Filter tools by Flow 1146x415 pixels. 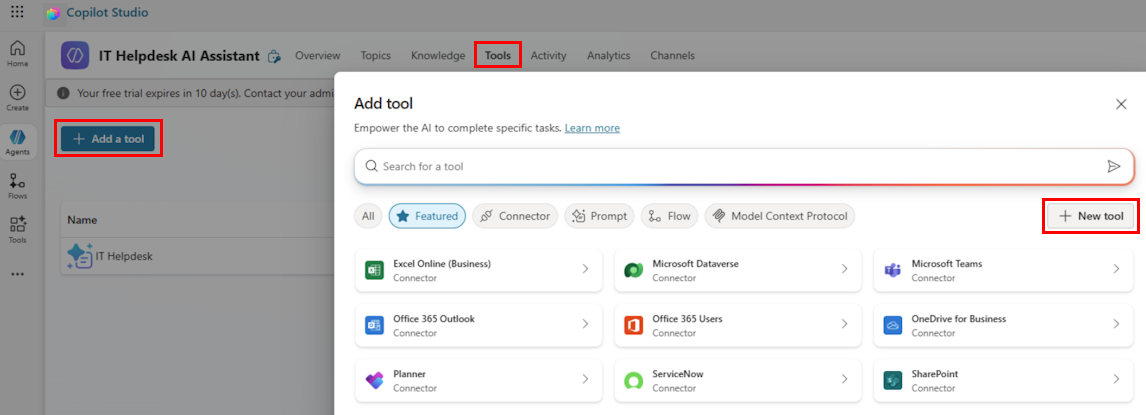tap(669, 216)
